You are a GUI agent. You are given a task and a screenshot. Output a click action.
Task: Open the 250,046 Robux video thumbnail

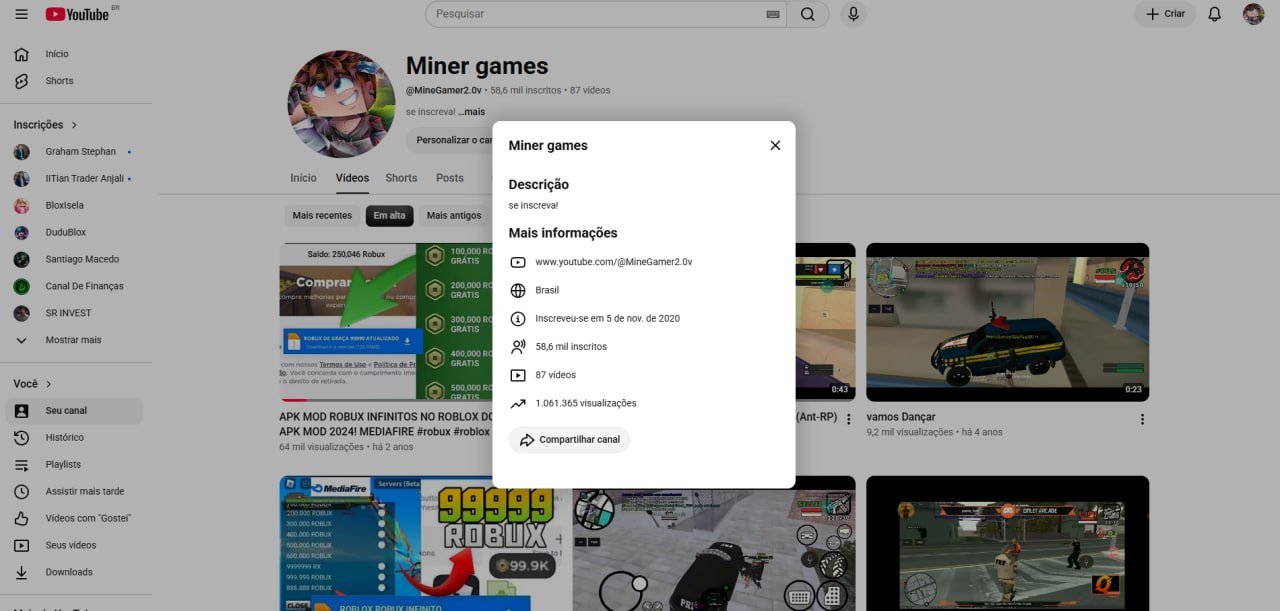click(x=386, y=322)
